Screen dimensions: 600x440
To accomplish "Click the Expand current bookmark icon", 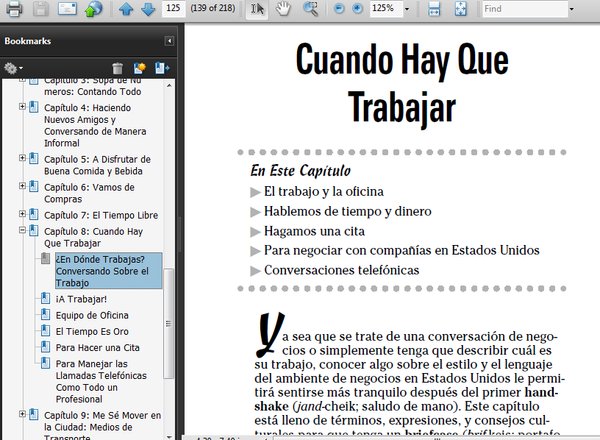I will (x=162, y=68).
